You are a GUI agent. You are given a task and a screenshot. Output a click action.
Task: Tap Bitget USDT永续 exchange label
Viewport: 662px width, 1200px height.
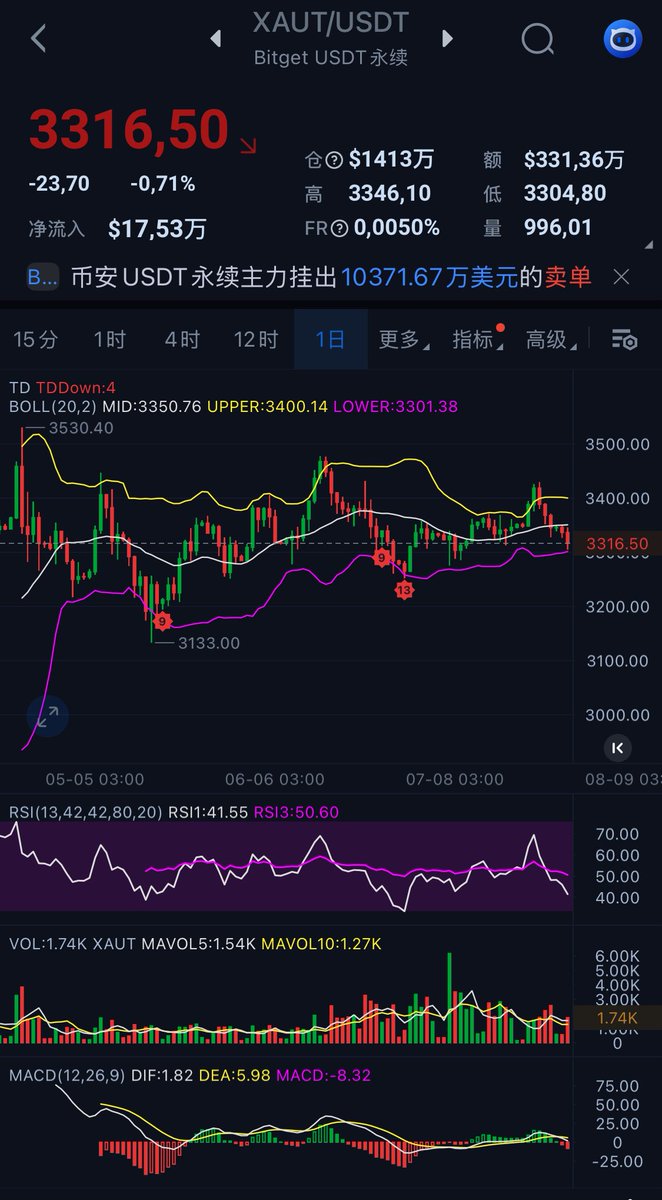click(330, 57)
